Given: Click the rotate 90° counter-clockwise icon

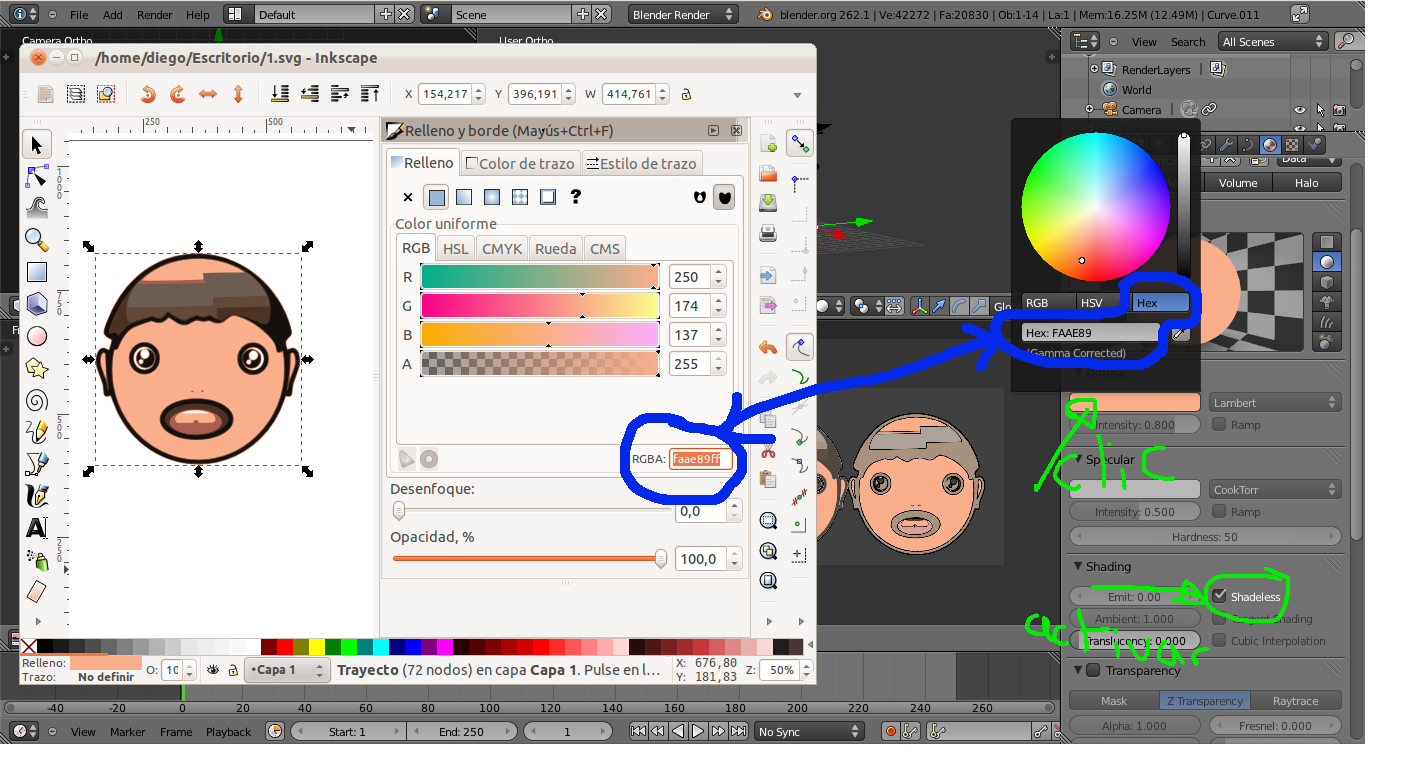Looking at the screenshot, I should pyautogui.click(x=148, y=94).
